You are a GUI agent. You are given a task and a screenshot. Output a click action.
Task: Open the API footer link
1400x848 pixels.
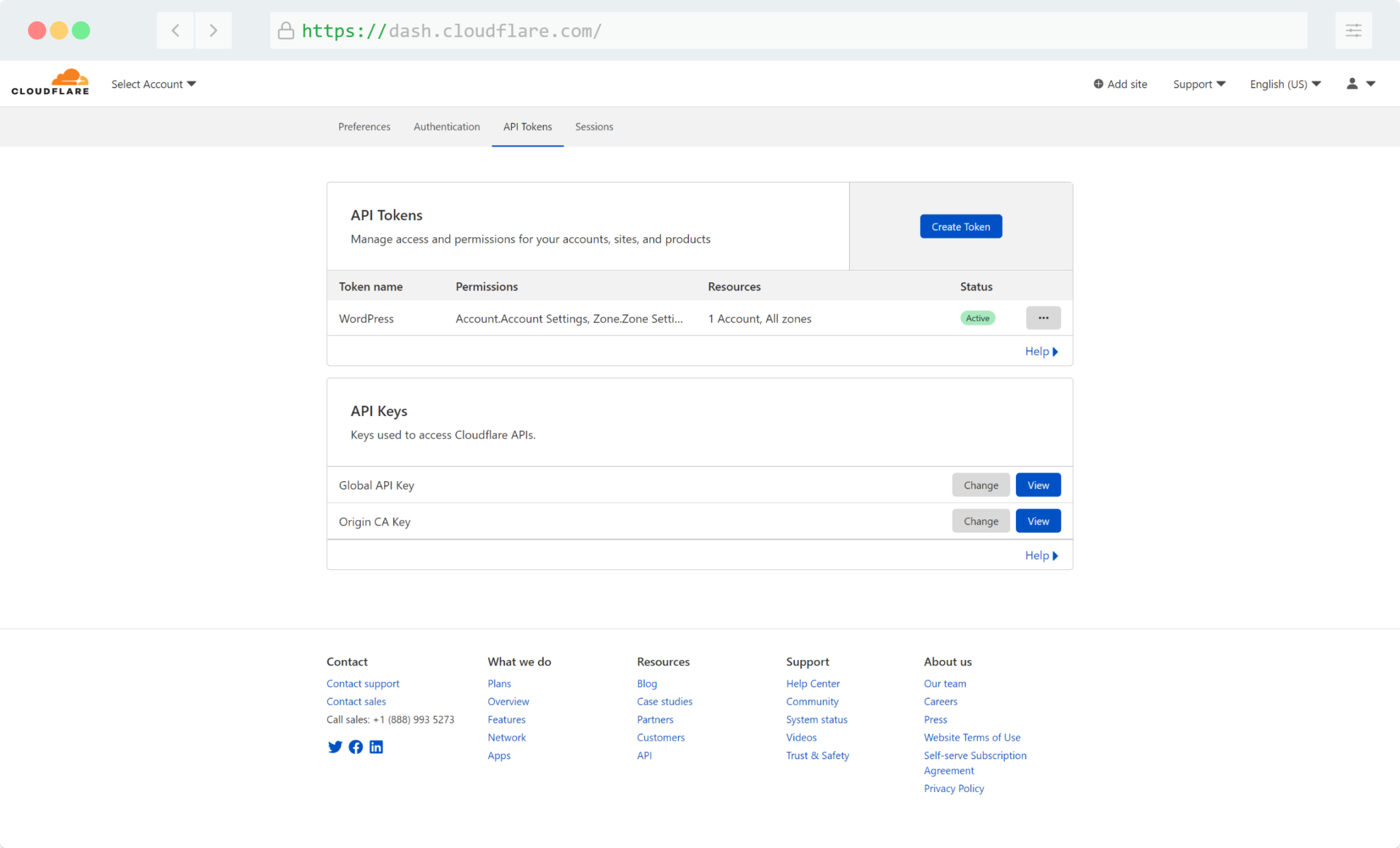click(x=644, y=755)
